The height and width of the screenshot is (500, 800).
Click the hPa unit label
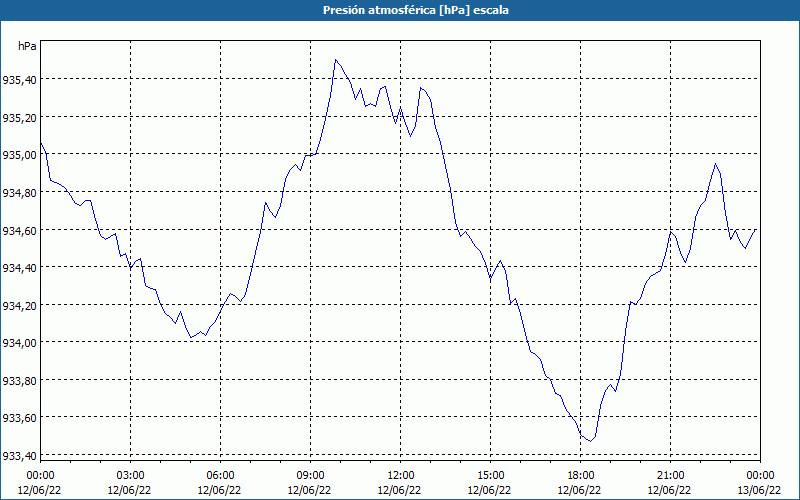point(28,46)
